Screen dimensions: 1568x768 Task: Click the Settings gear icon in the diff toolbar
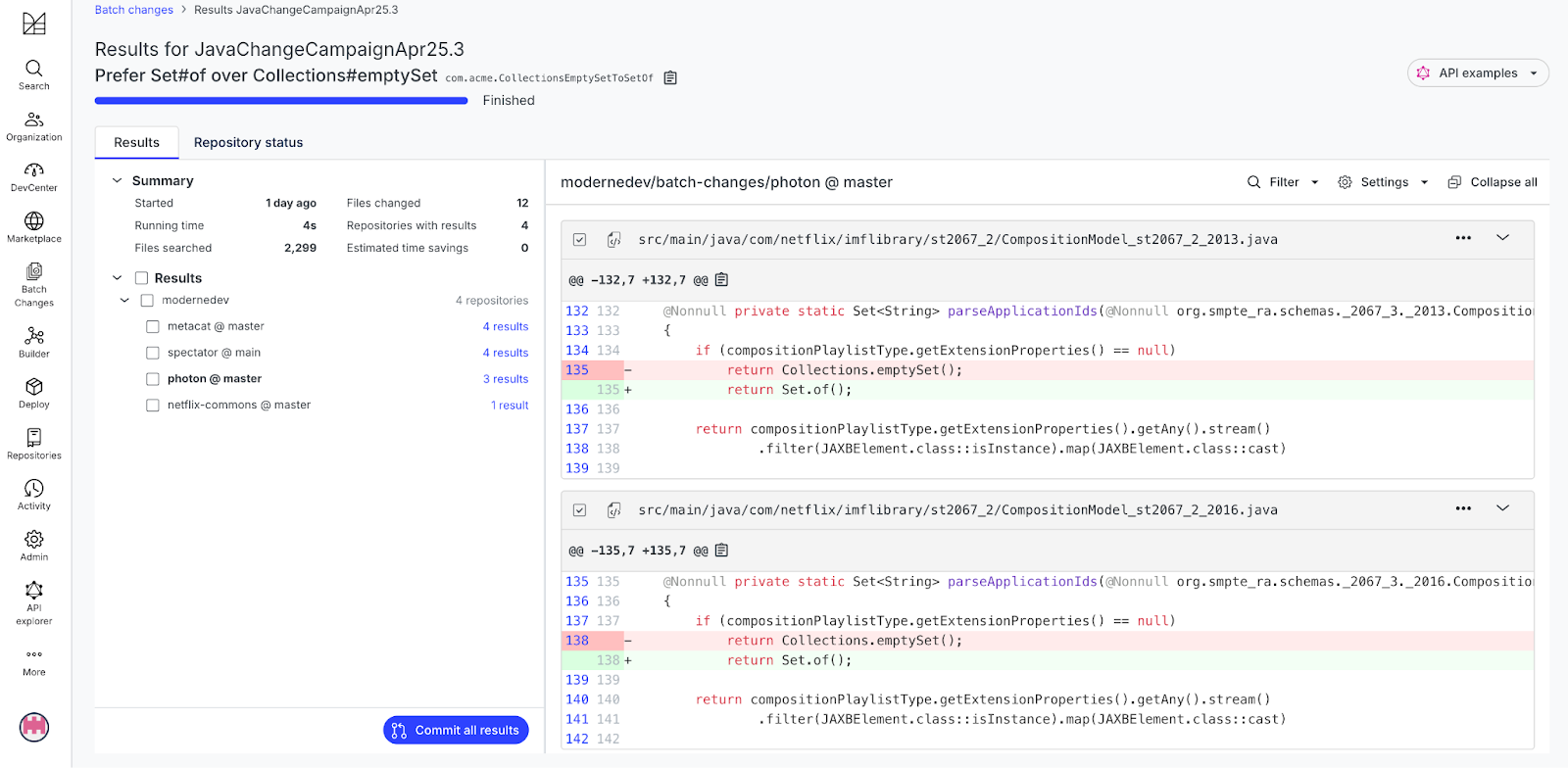coord(1345,182)
